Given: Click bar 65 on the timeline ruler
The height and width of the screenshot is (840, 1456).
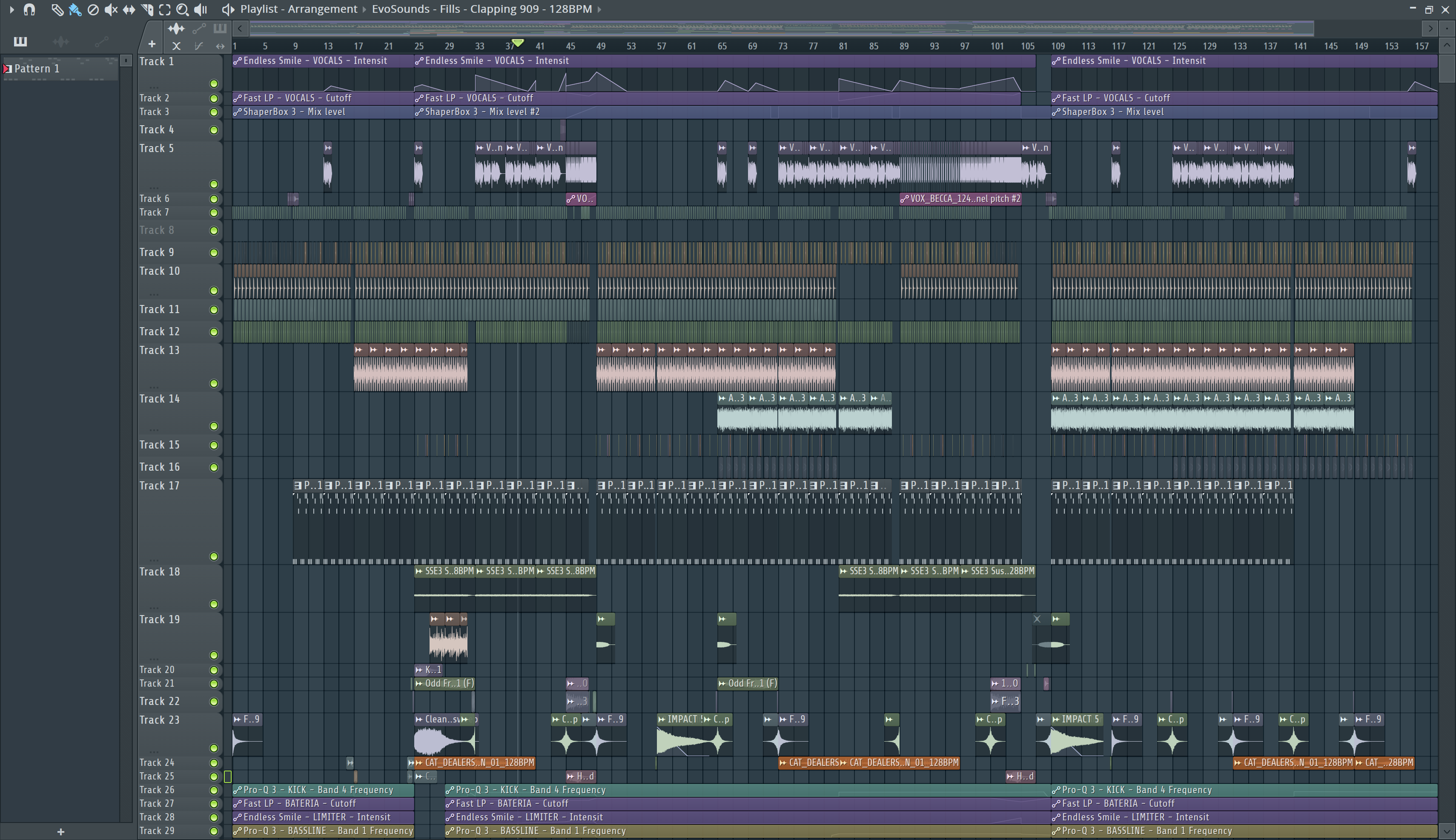Looking at the screenshot, I should tap(722, 46).
